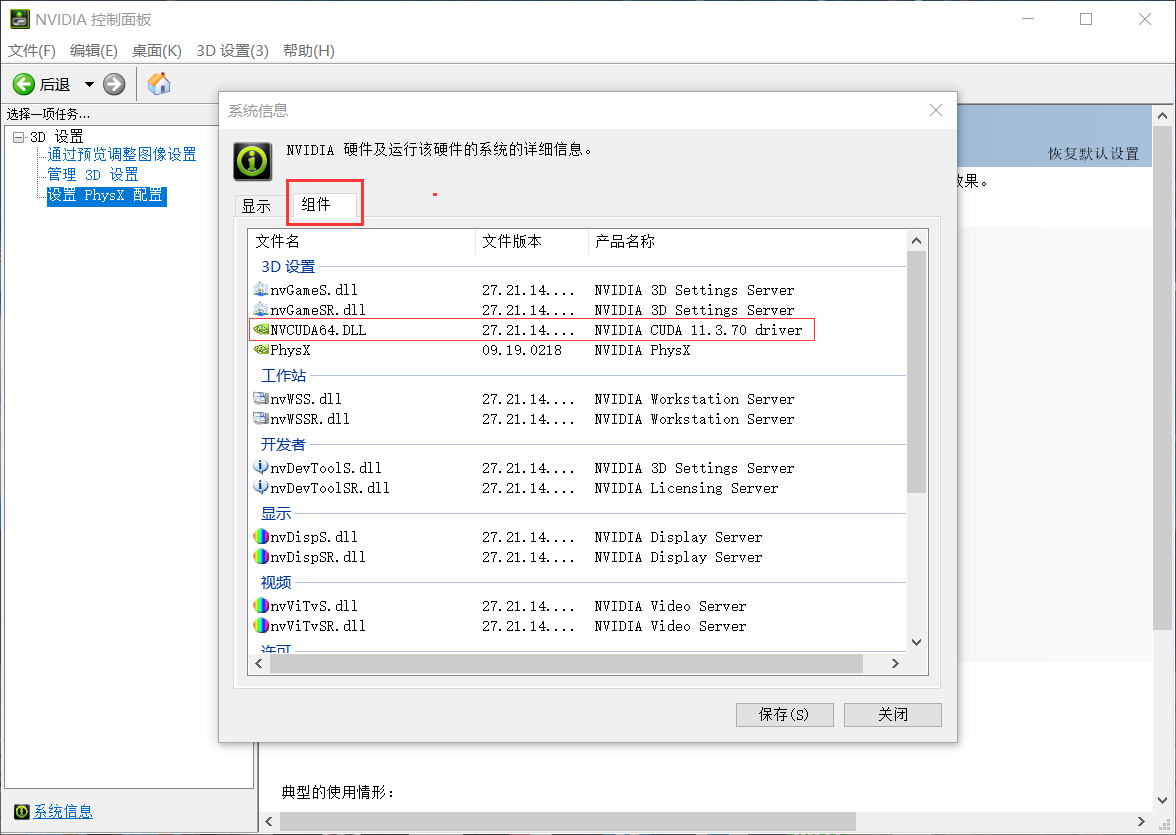Collapse the 3D 设置 tree node
This screenshot has height=835, width=1176.
tap(20, 135)
